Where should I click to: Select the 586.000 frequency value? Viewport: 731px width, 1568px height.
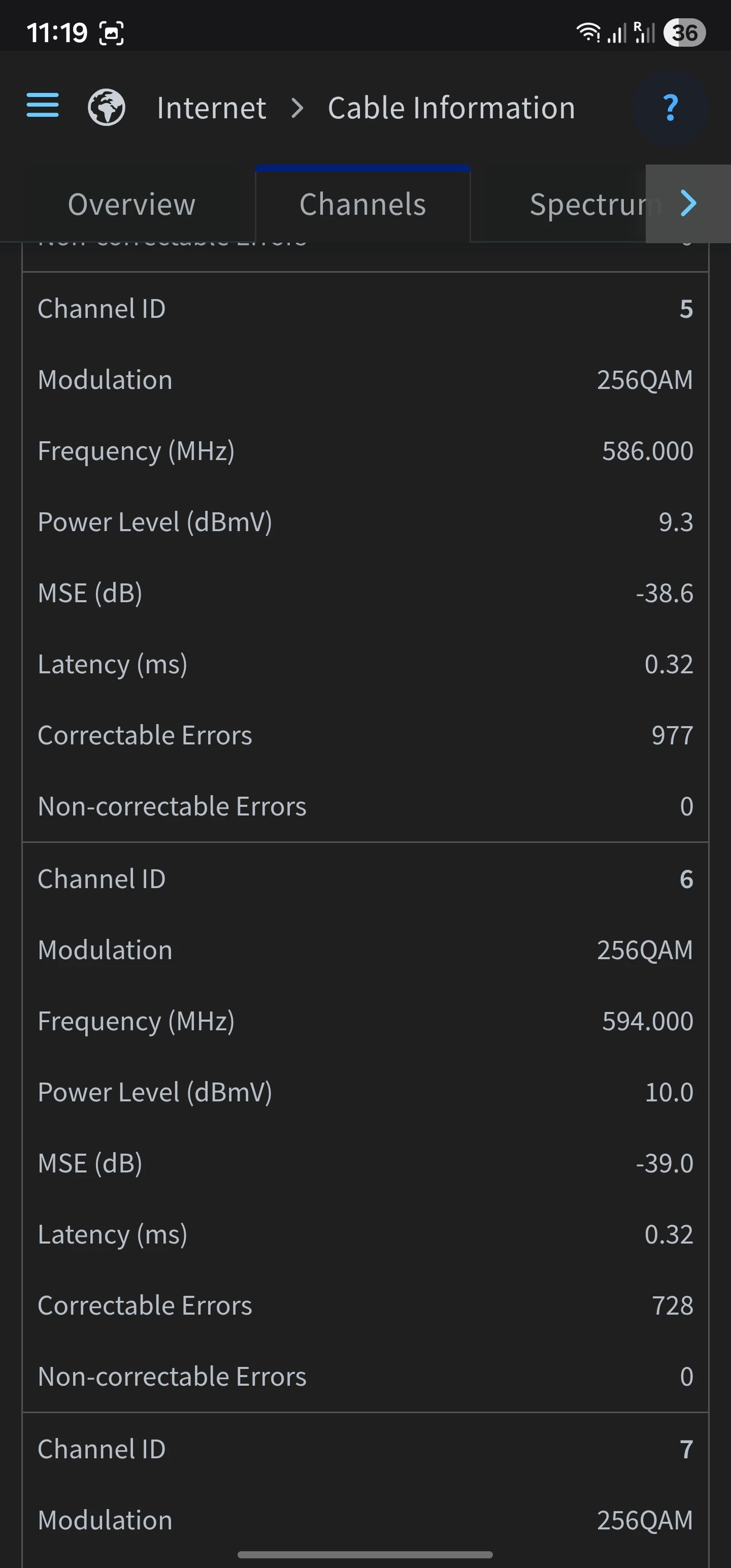pos(647,451)
